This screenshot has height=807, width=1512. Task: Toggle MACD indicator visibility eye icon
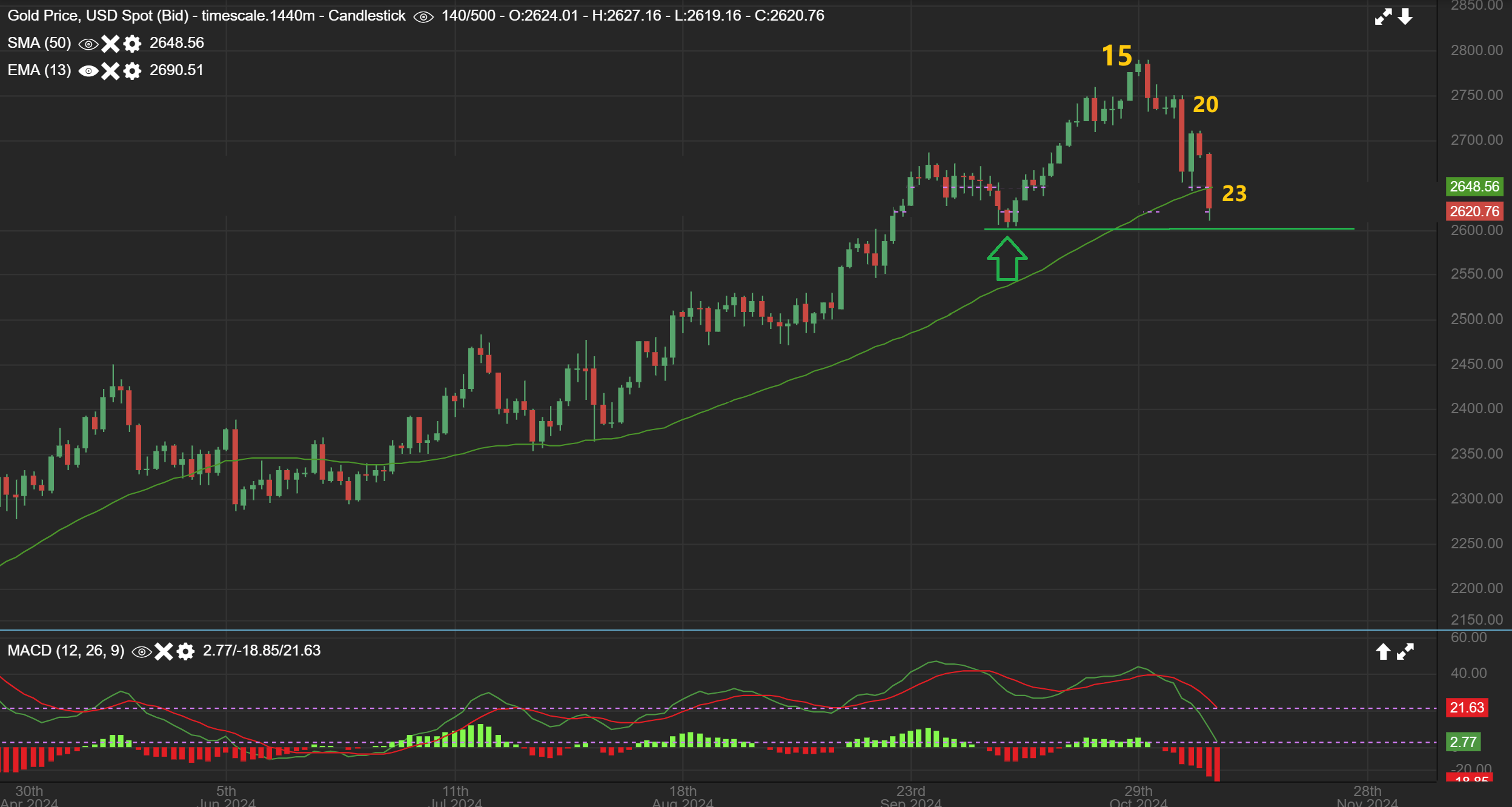tap(142, 652)
